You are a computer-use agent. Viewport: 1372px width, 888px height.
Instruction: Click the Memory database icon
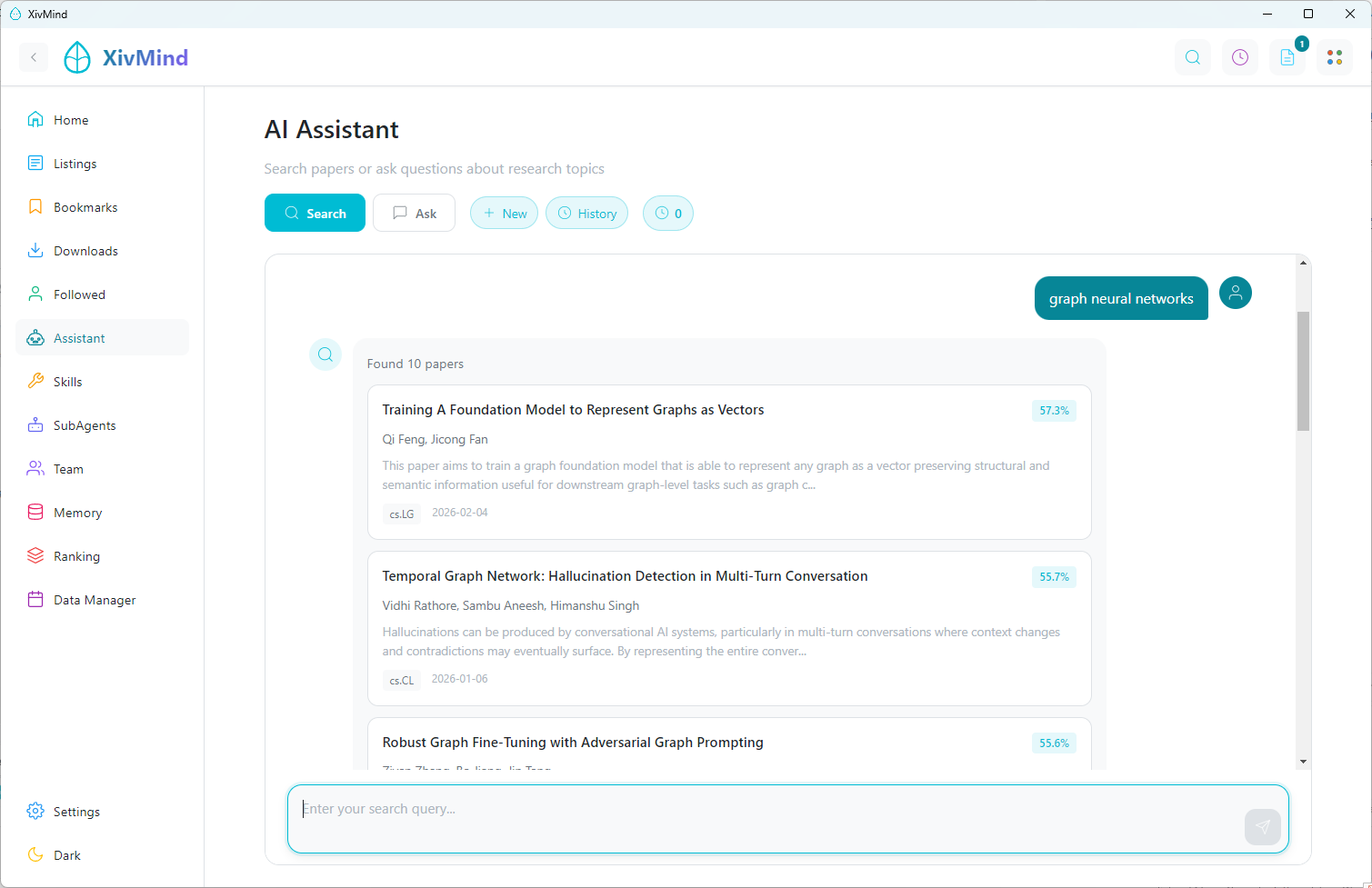point(35,513)
